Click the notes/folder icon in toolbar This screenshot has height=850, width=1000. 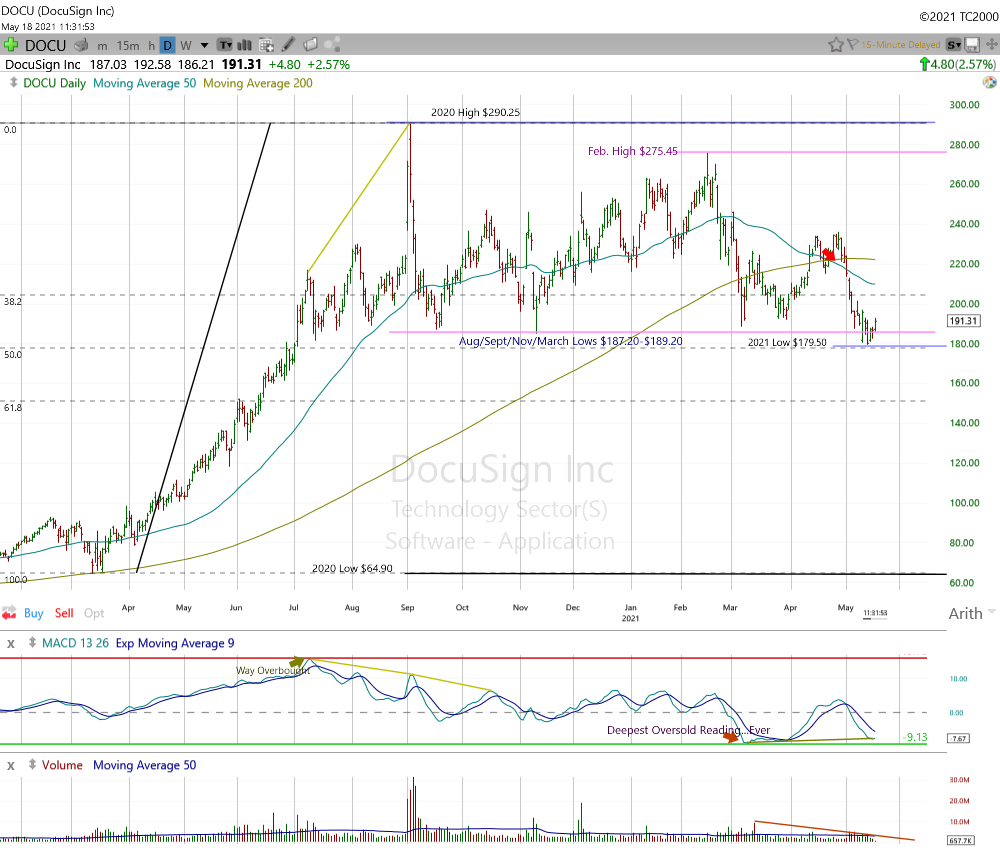point(311,45)
